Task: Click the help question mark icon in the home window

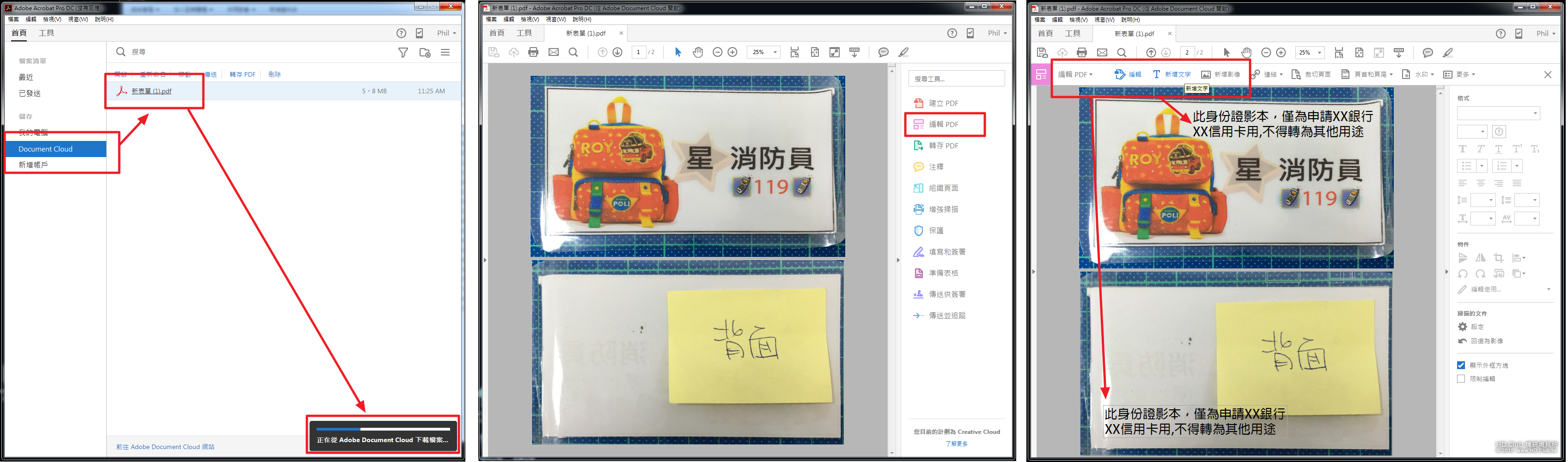Action: point(401,33)
